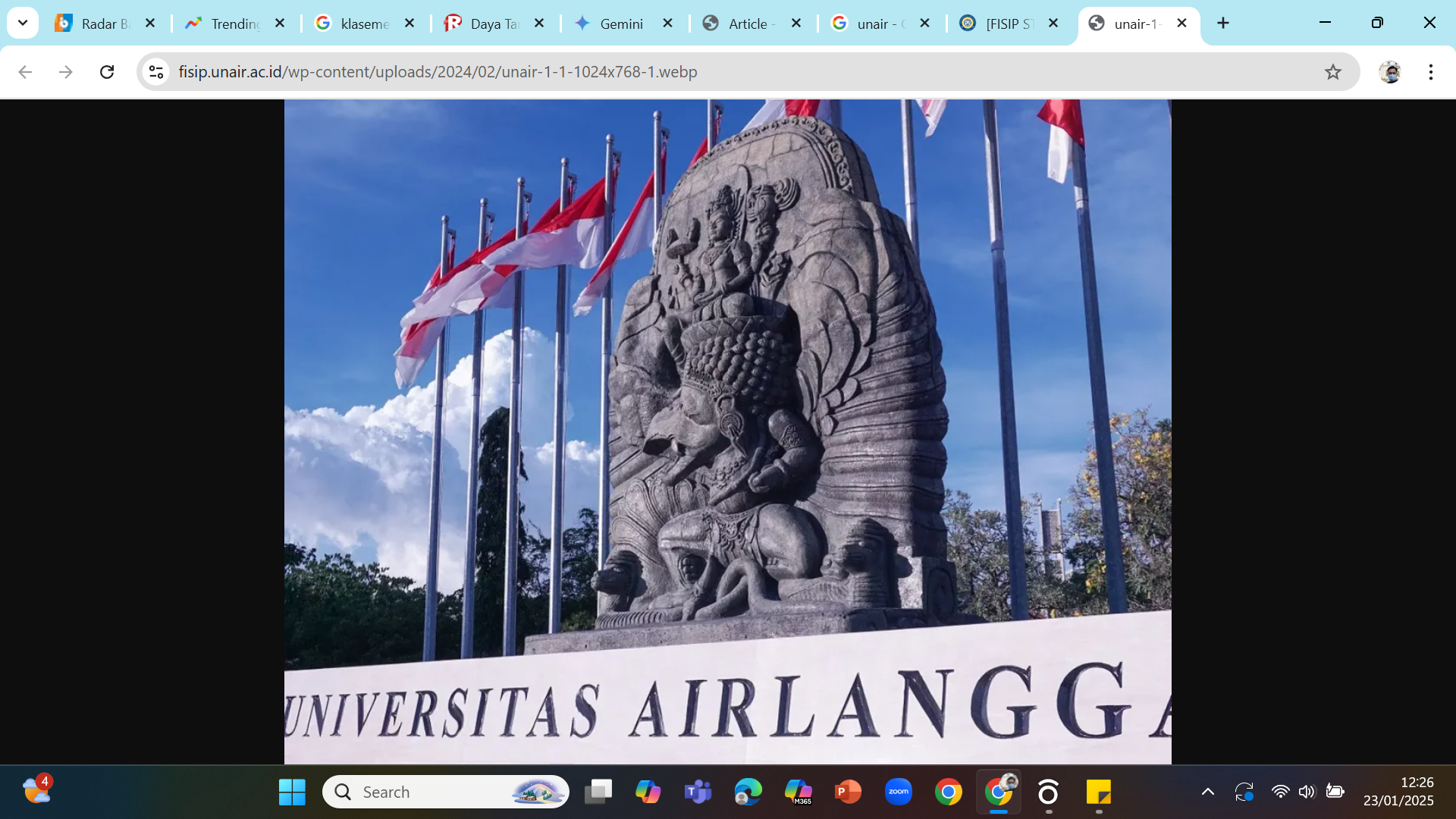This screenshot has height=819, width=1456.
Task: Bookmark this page with star icon
Action: (x=1333, y=72)
